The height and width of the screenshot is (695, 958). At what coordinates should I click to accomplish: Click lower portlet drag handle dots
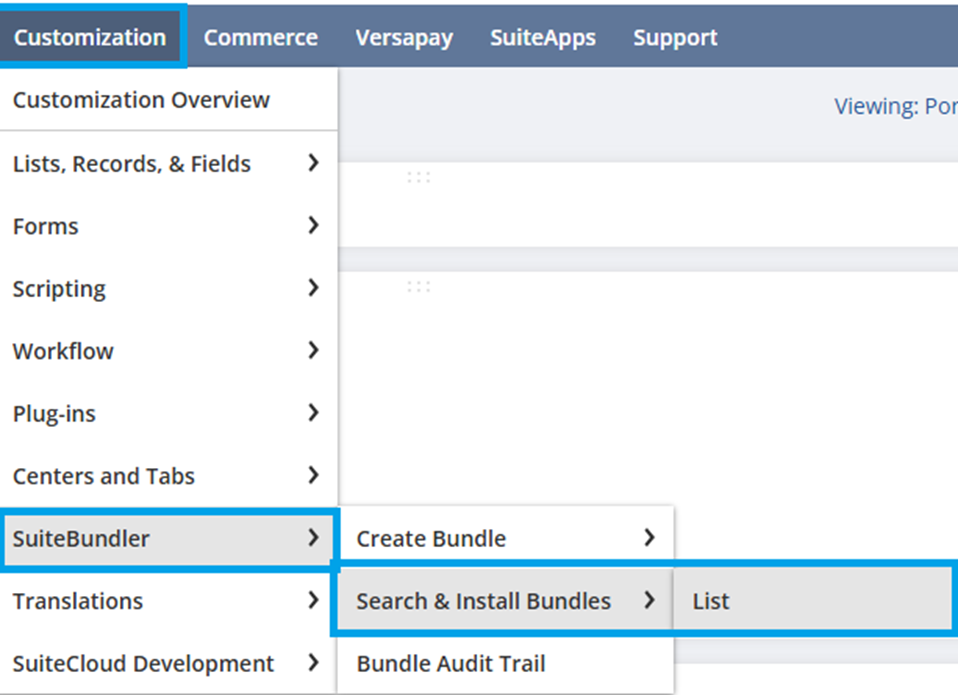pos(419,286)
